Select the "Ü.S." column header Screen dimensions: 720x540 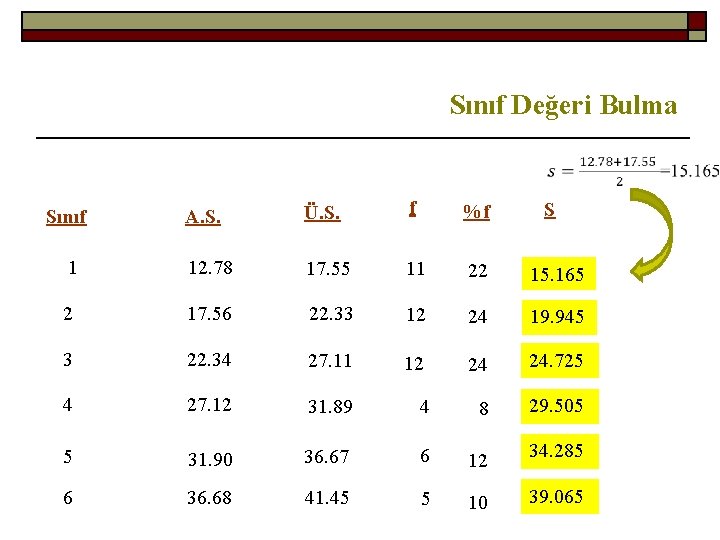(x=322, y=213)
